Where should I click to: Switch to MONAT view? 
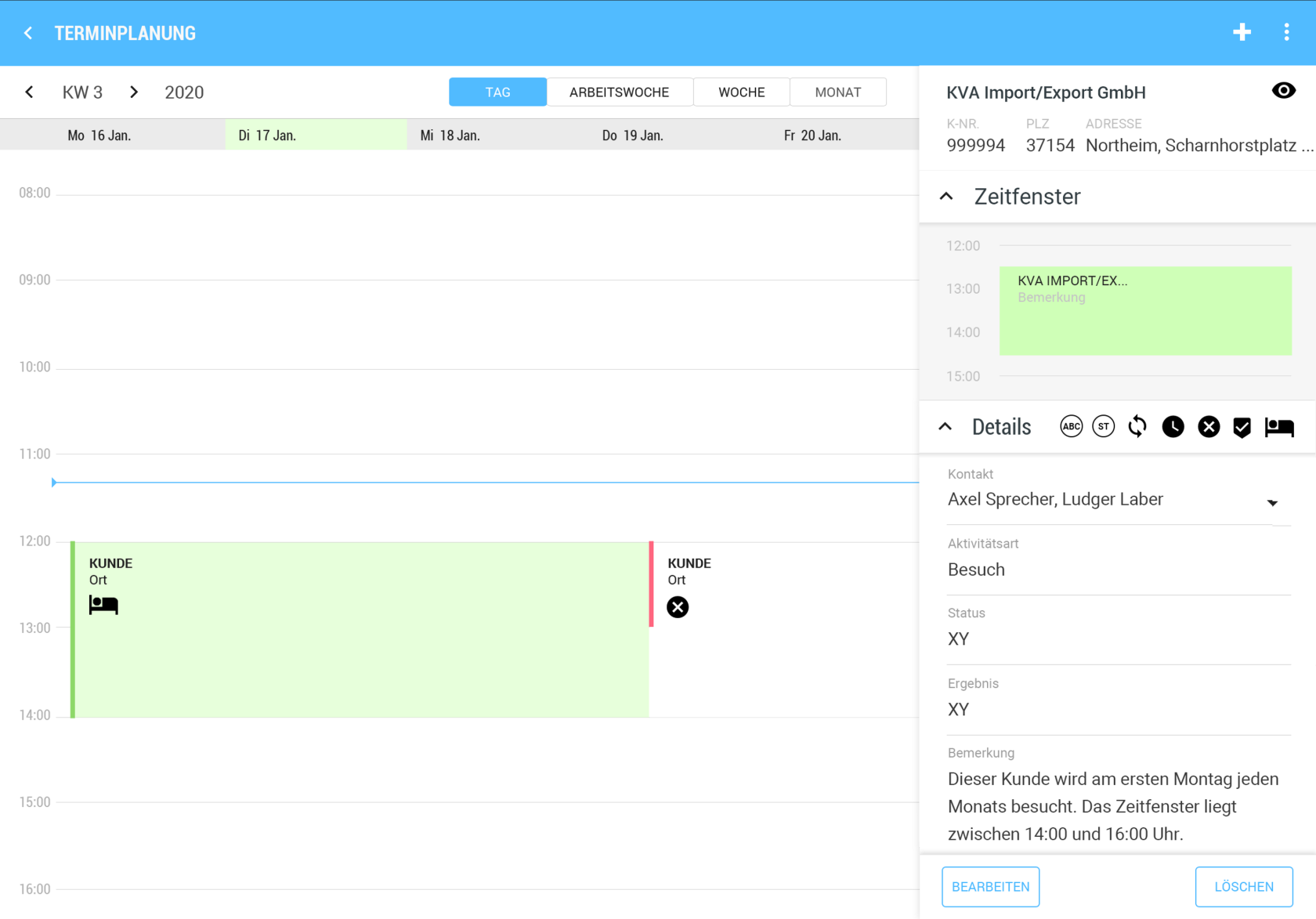(838, 92)
